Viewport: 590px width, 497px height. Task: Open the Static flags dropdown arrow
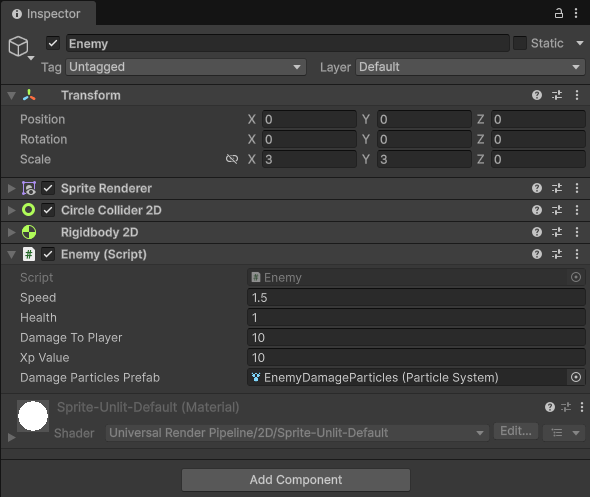point(580,43)
